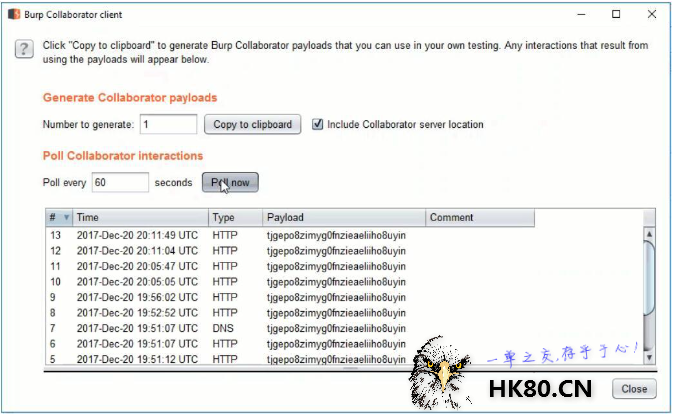673x416 pixels.
Task: Select row with time 19:51:12 UTC
Action: point(344,358)
